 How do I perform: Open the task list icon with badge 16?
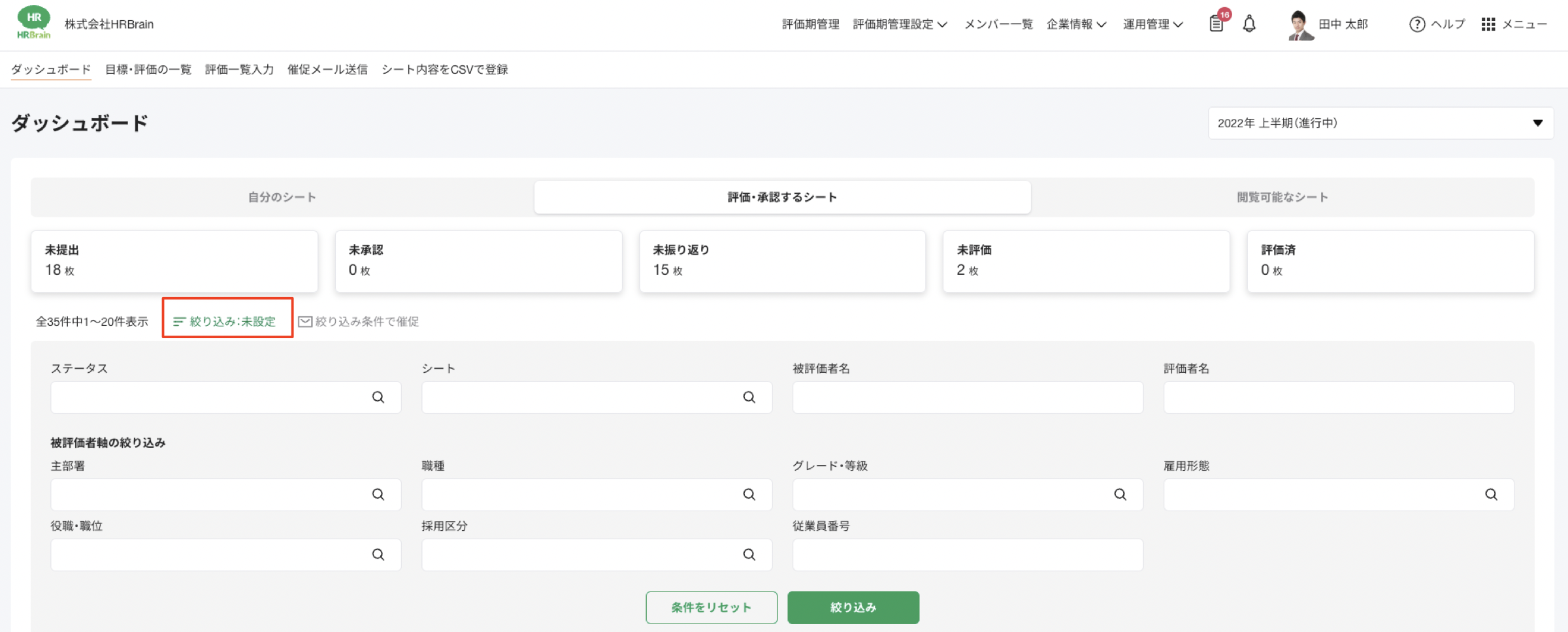1217,24
